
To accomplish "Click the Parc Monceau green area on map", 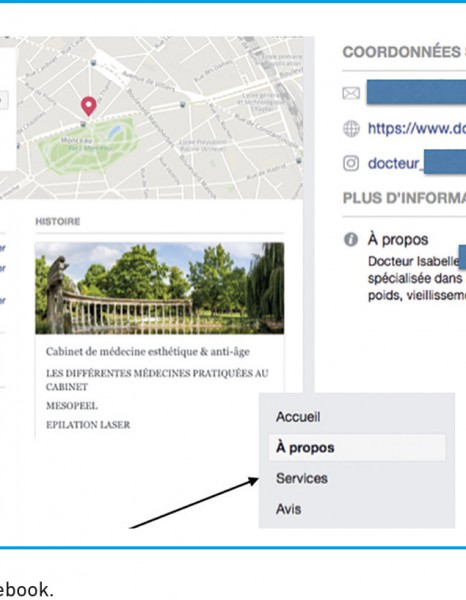I will 88,147.
